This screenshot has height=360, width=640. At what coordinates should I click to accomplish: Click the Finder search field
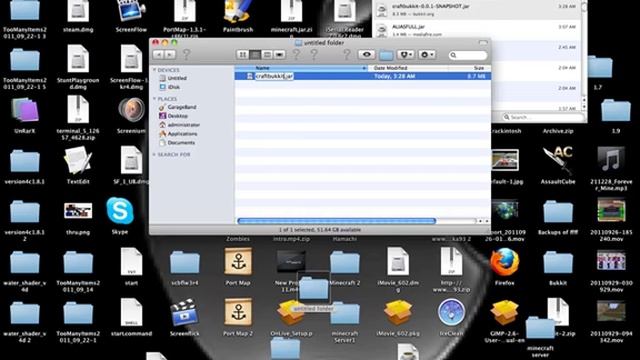[468, 55]
